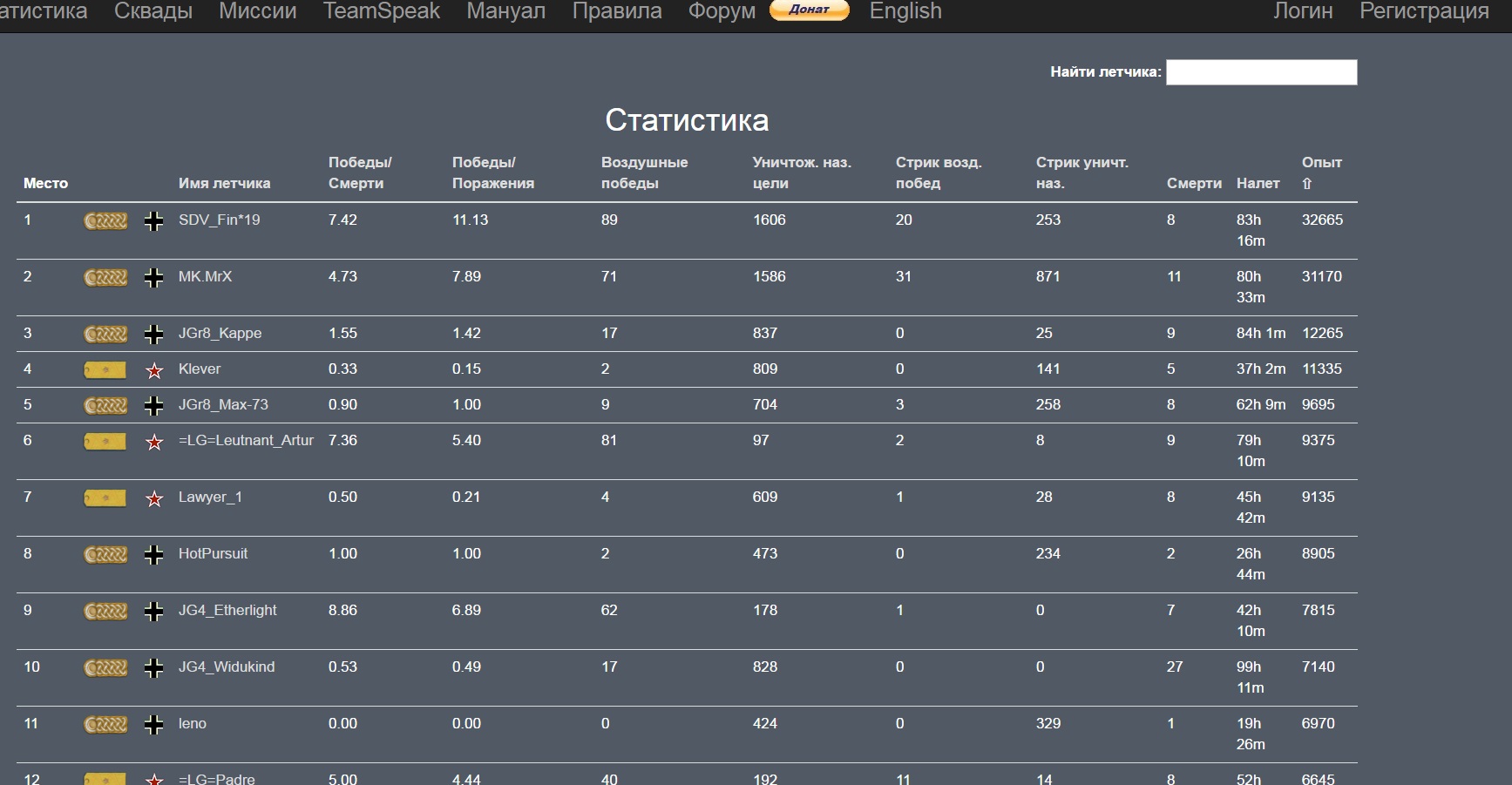Click the rank badge icon for HotPursuit
The image size is (1512, 785).
click(105, 555)
